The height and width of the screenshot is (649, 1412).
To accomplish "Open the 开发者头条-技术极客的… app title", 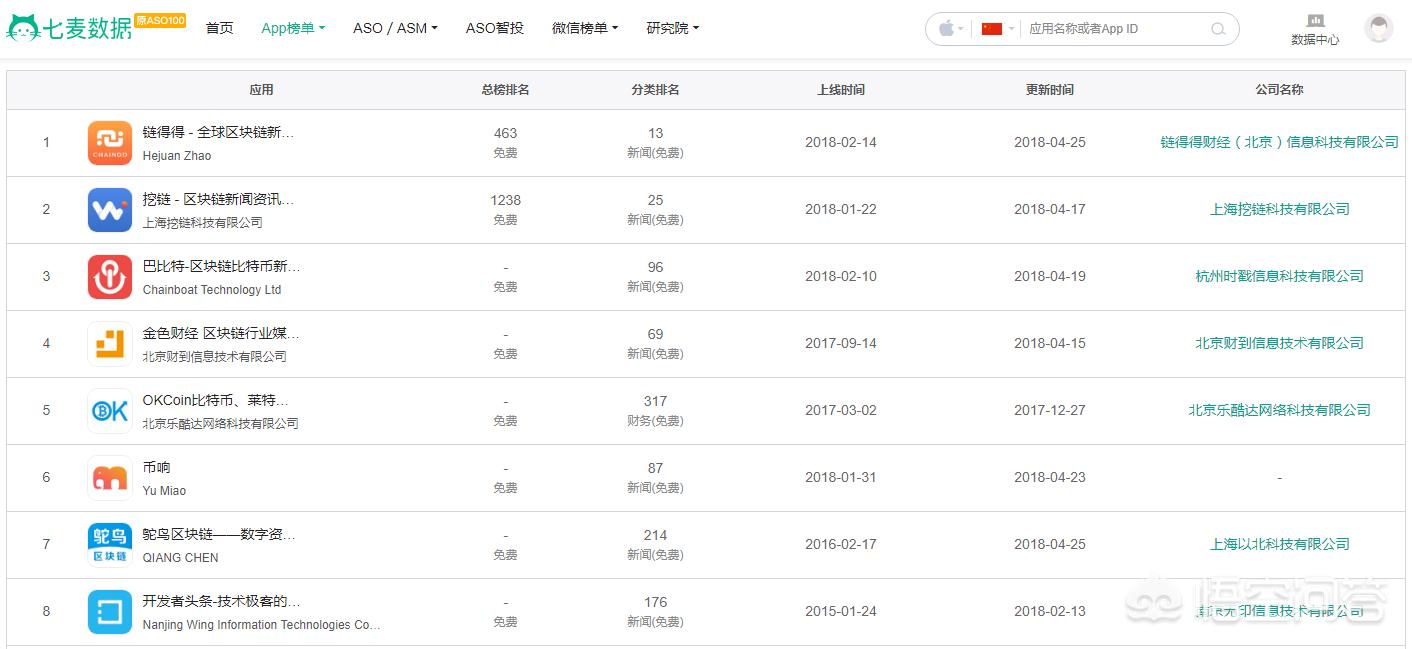I will 221,602.
